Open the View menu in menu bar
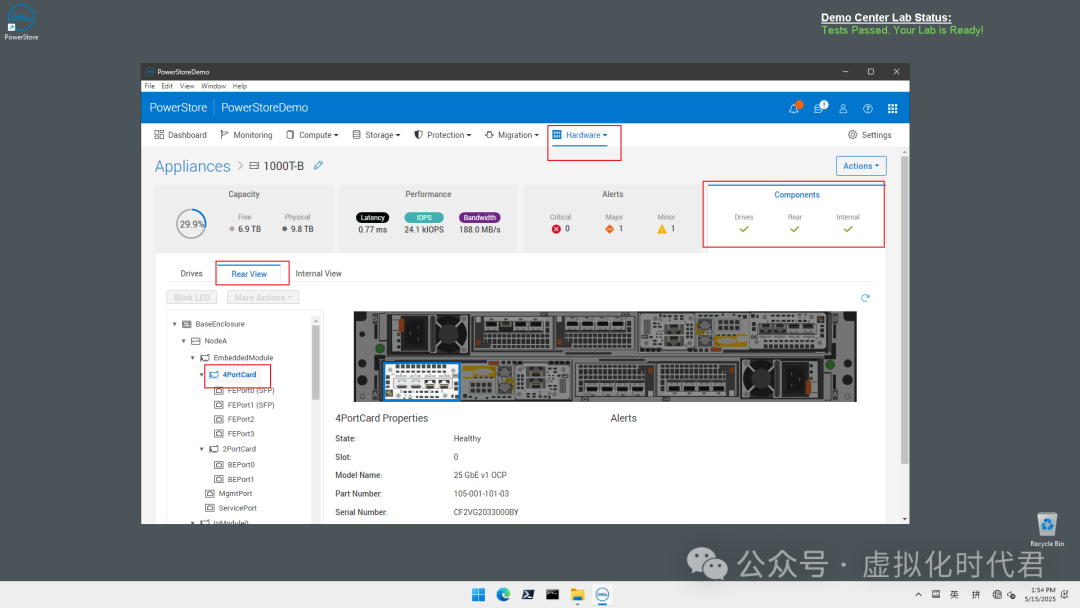1080x608 pixels. pos(187,86)
